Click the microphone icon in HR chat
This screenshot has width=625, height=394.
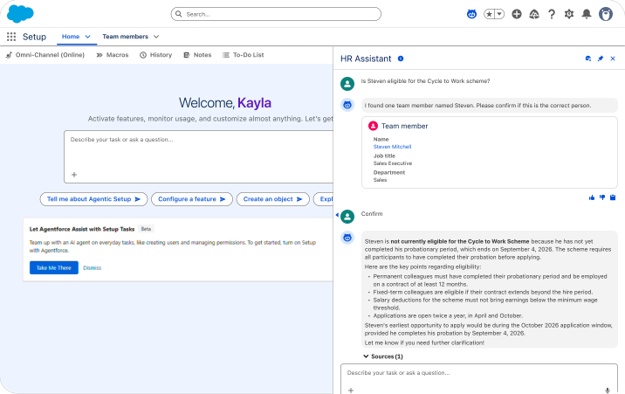point(607,390)
